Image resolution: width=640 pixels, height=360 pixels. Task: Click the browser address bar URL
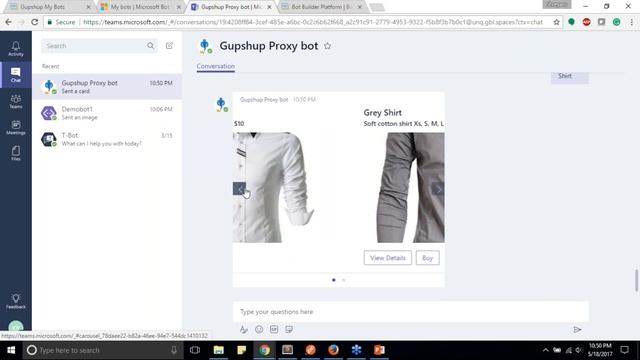click(313, 22)
